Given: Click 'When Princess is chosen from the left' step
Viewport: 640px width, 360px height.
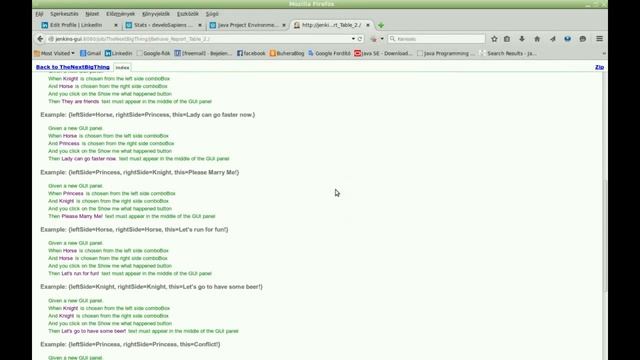Looking at the screenshot, I should [112, 193].
